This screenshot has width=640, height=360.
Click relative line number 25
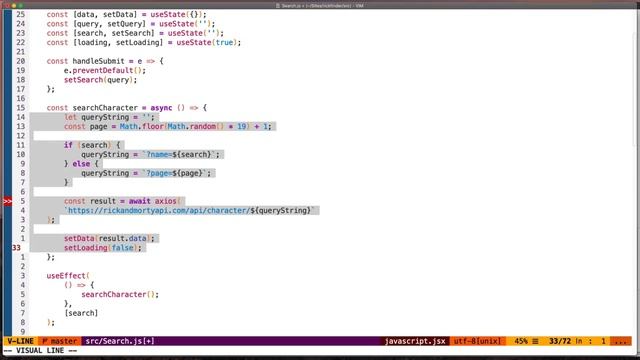click(20, 14)
